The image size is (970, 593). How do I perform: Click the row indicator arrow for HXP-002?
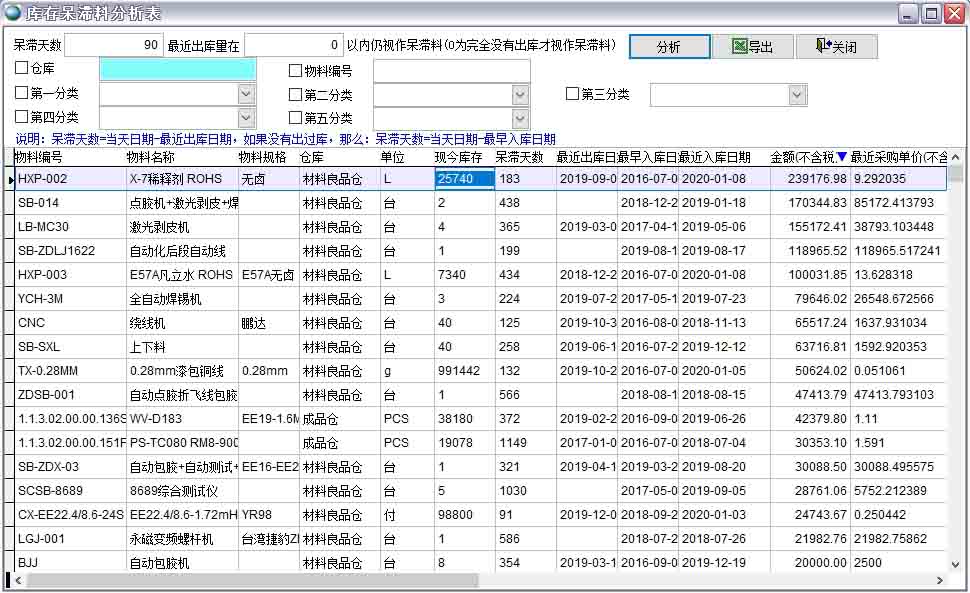point(11,179)
